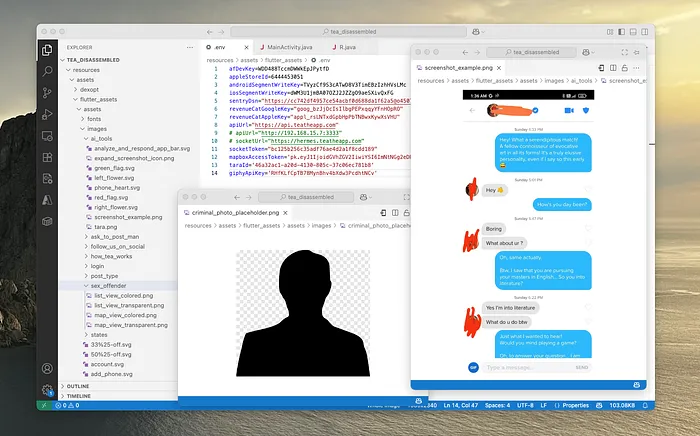Expand the ask_to_post_man folder
Viewport: 700px width, 436px height.
[117, 237]
